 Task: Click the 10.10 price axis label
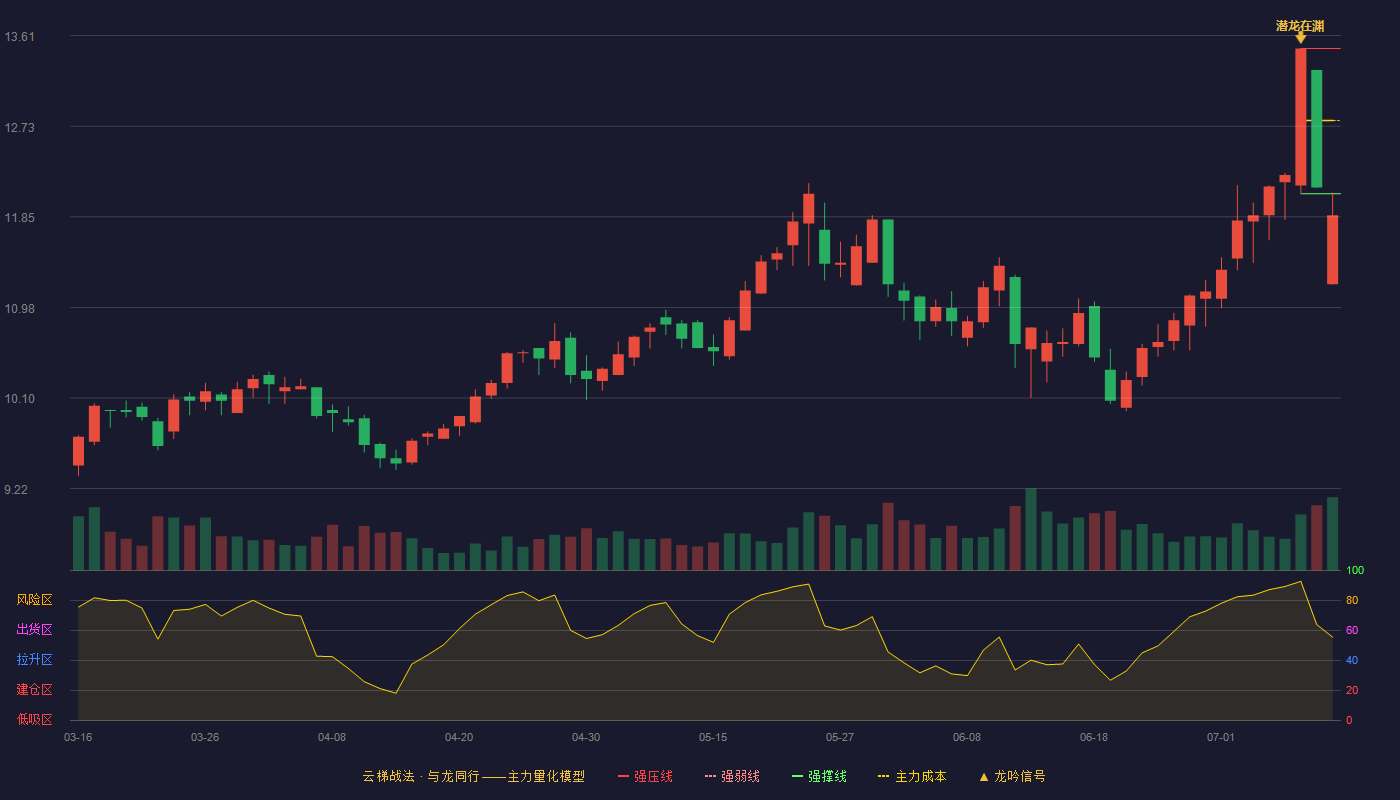tap(19, 399)
